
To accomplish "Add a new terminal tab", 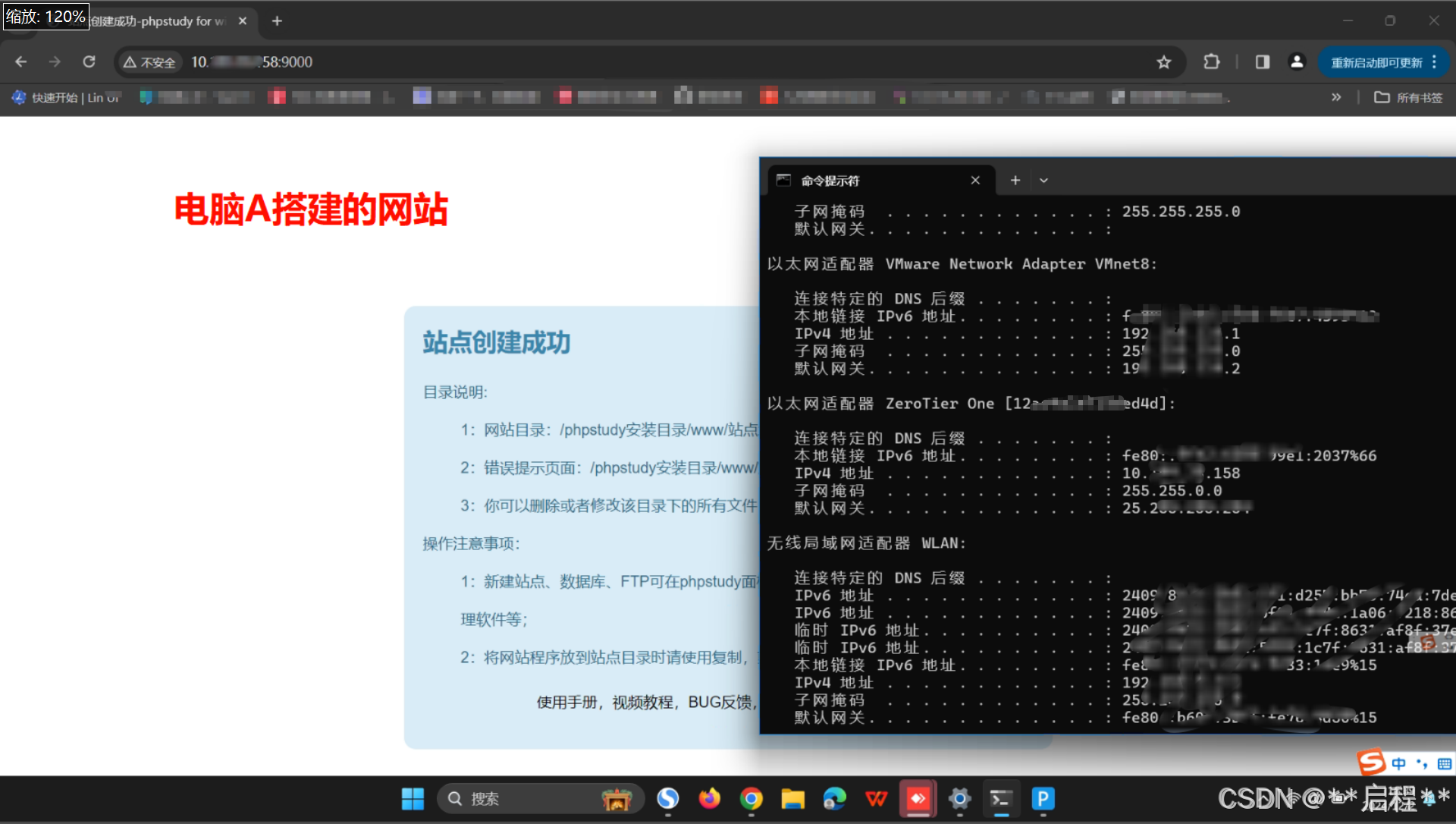I will tap(1015, 181).
